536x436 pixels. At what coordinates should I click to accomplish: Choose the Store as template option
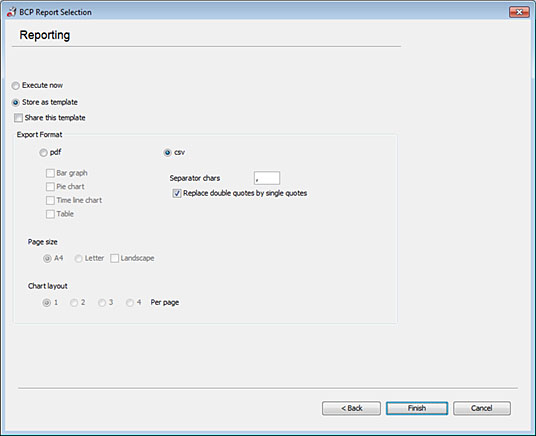[x=16, y=102]
